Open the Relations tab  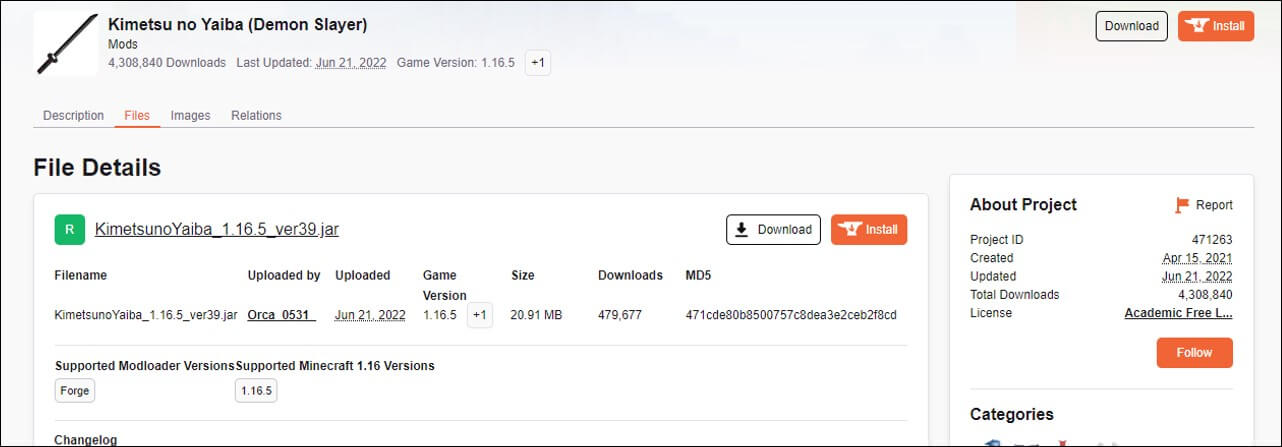[x=256, y=115]
